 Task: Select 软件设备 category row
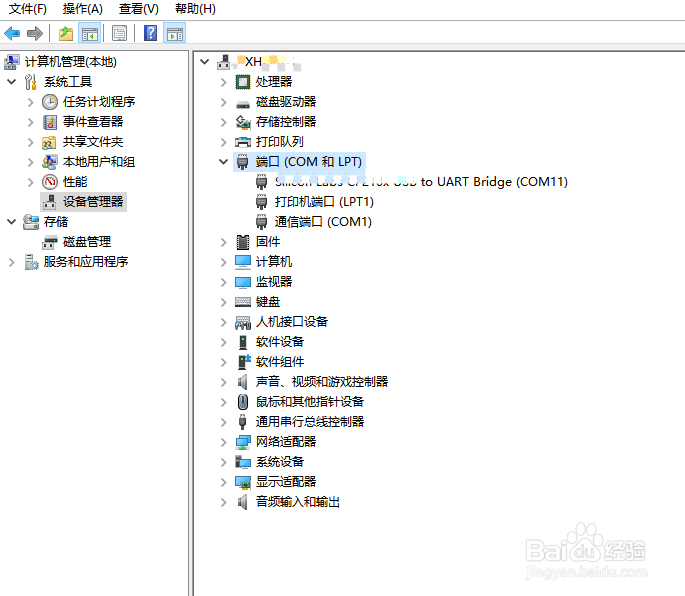280,342
